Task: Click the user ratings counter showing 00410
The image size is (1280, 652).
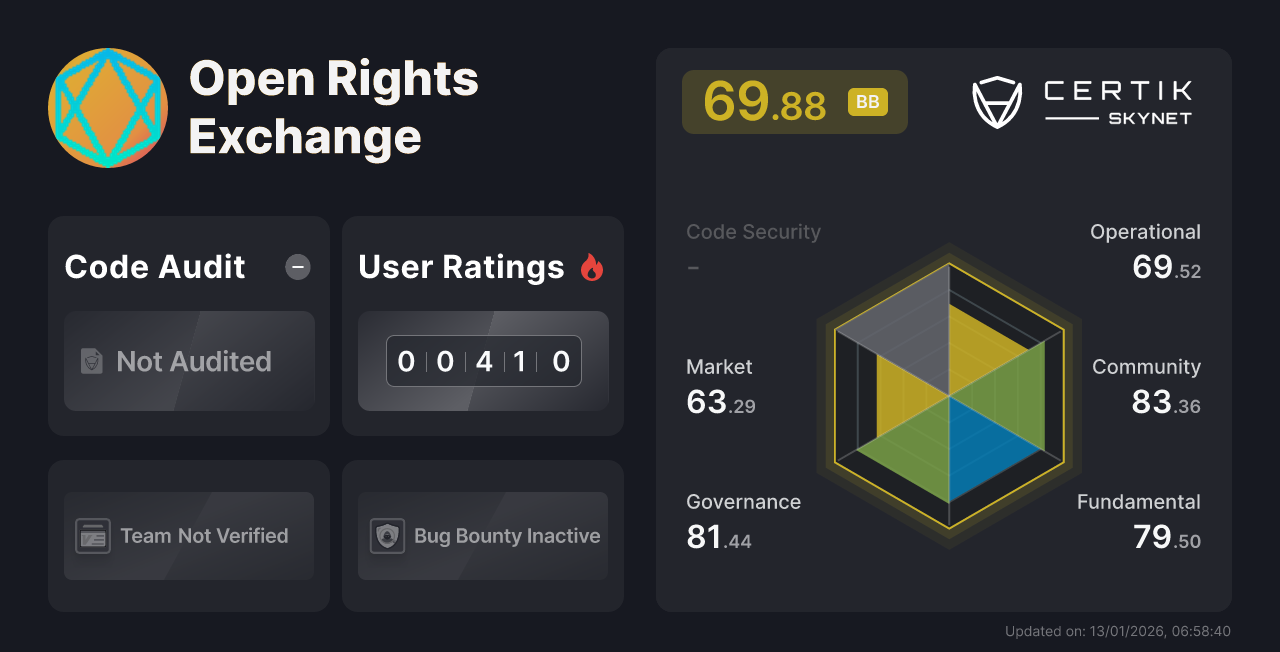Action: tap(483, 361)
